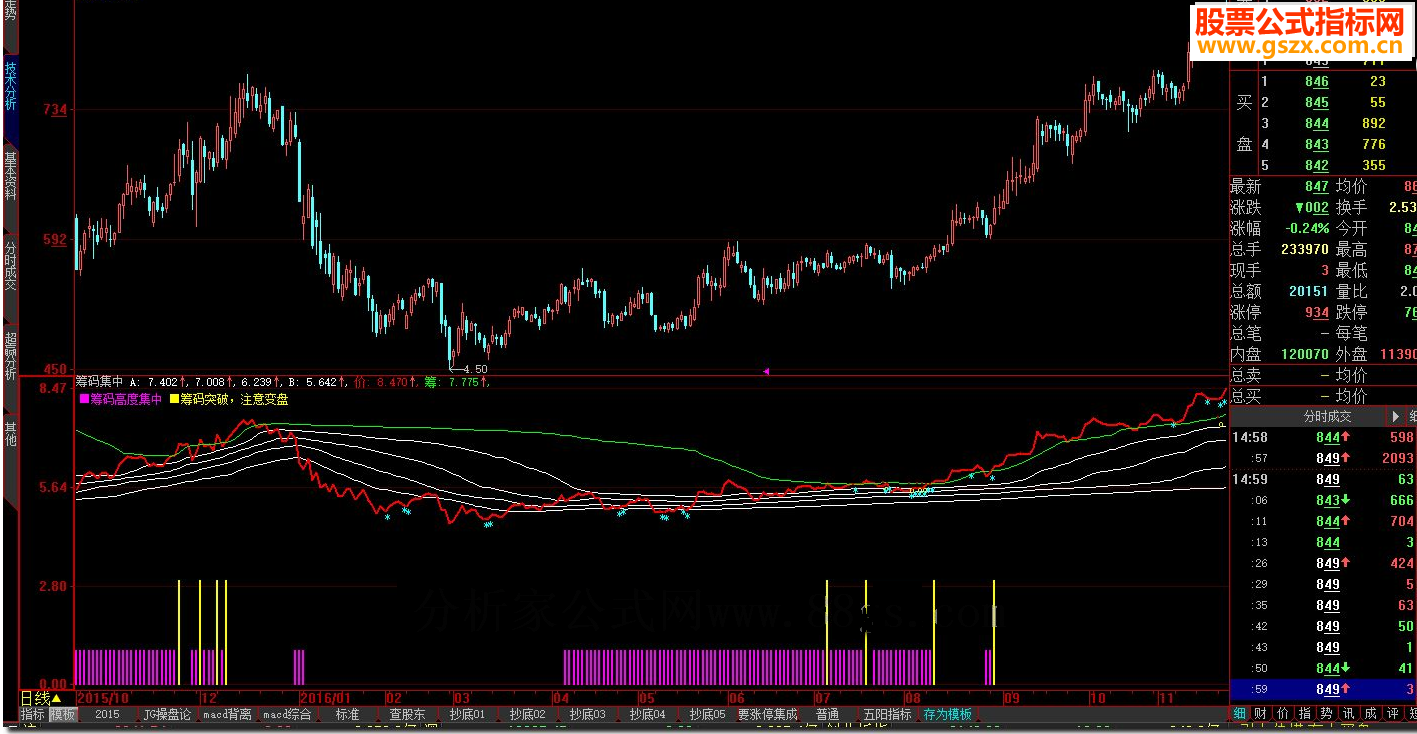The height and width of the screenshot is (734, 1417).
Task: Select the :57 trade row with volume 2093
Action: (x=1323, y=458)
